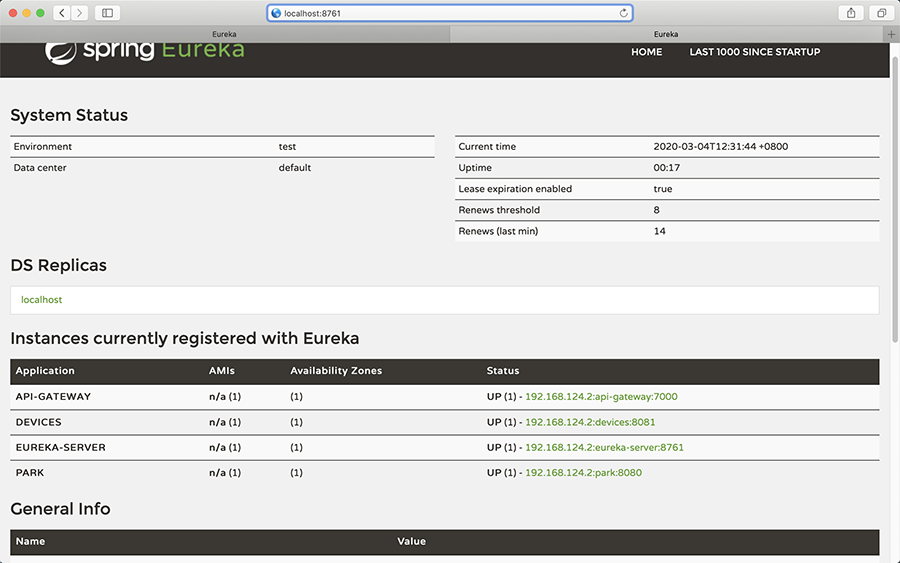The image size is (900, 563).
Task: Add a new tab with plus icon
Action: 891,34
